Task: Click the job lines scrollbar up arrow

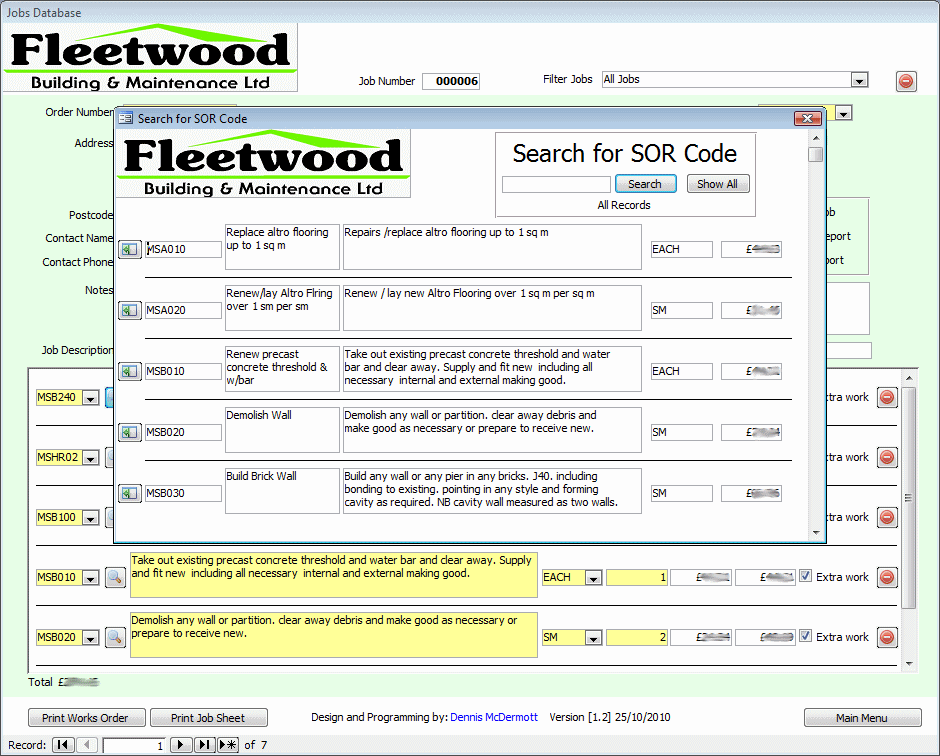Action: (909, 378)
